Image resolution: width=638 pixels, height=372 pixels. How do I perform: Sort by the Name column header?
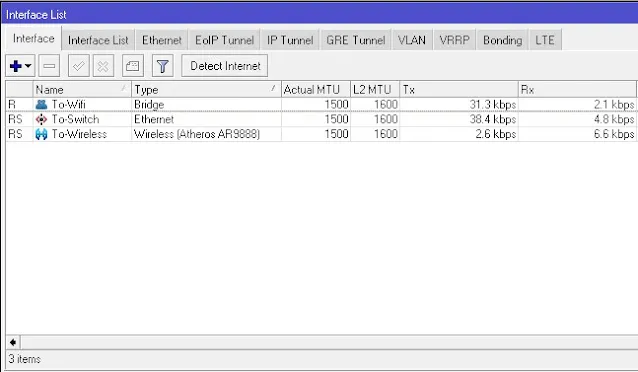(x=82, y=90)
